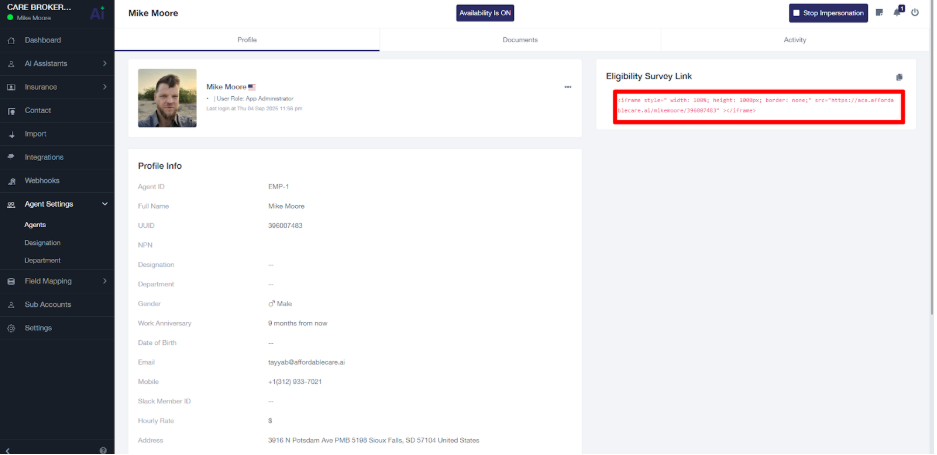Screen dimensions: 937x455
Task: Click the Import icon in sidebar
Action: [x=11, y=134]
